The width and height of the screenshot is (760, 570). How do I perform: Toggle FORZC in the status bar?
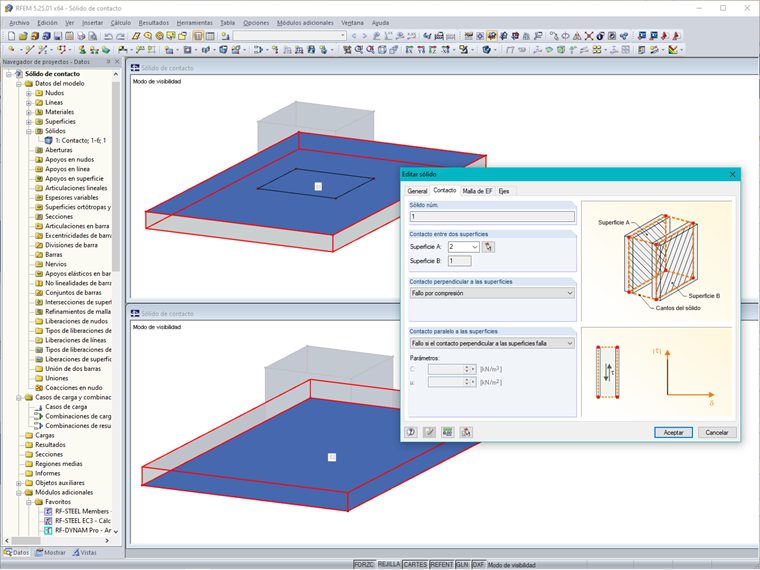click(364, 565)
